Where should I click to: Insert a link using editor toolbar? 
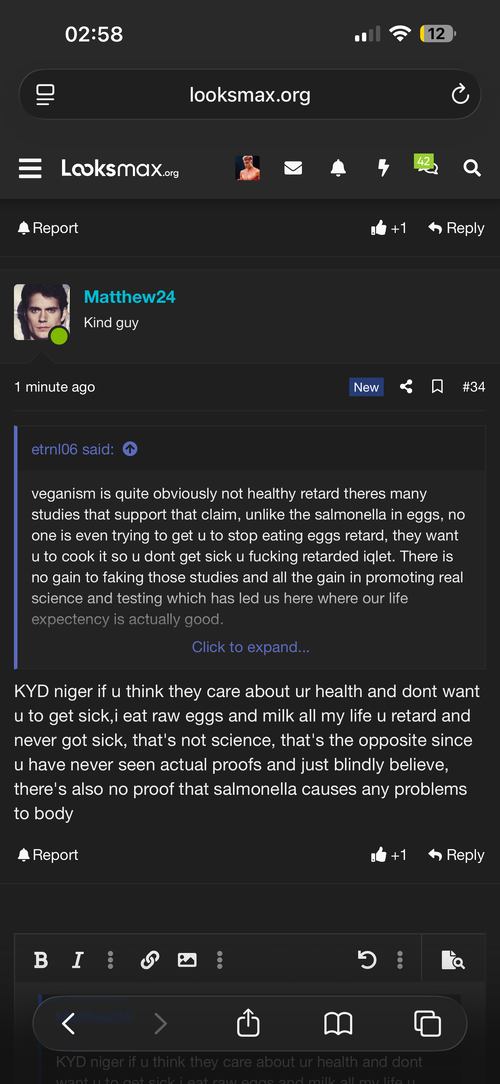(x=150, y=960)
